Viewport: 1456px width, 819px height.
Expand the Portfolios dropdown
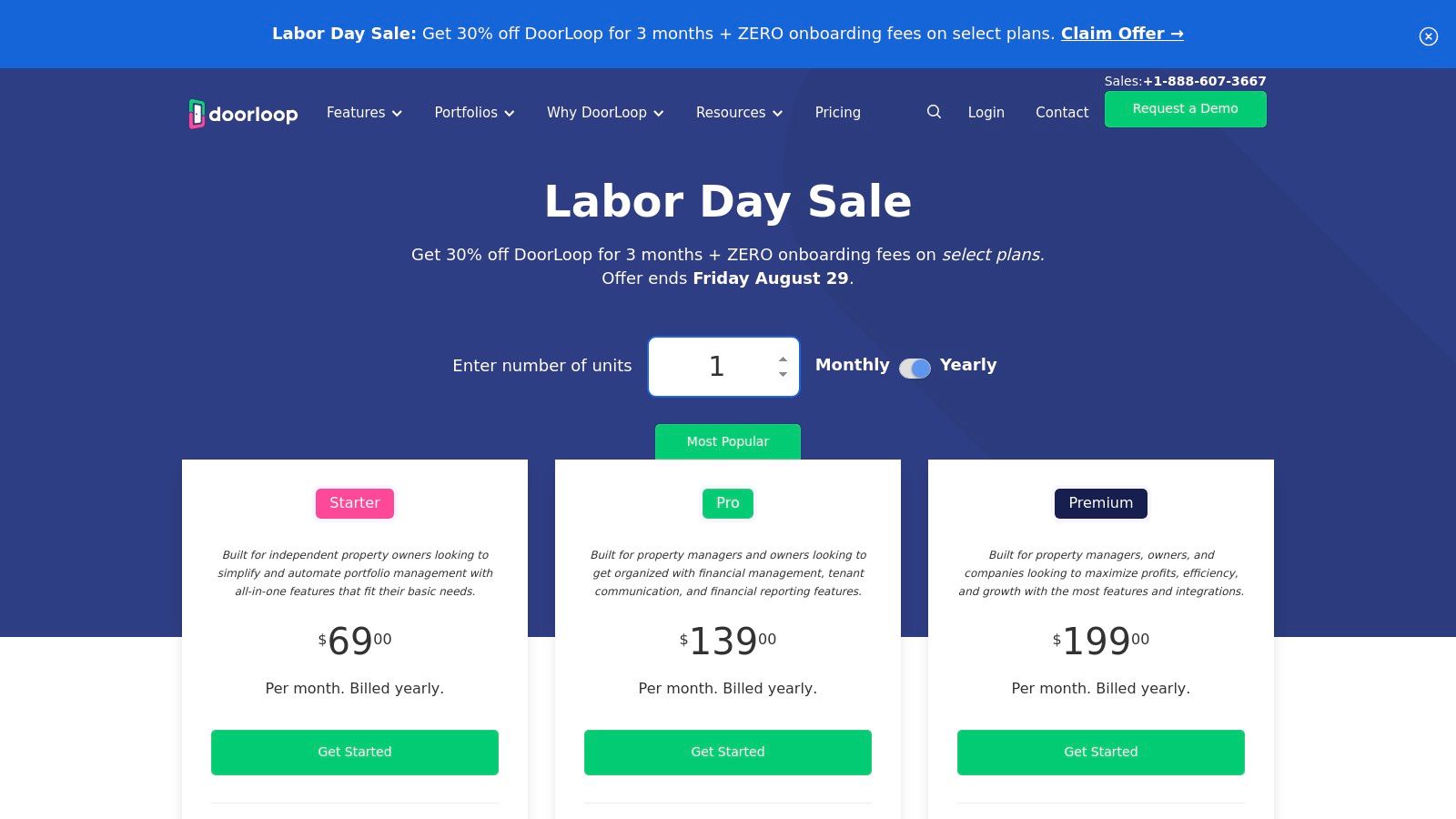[474, 113]
